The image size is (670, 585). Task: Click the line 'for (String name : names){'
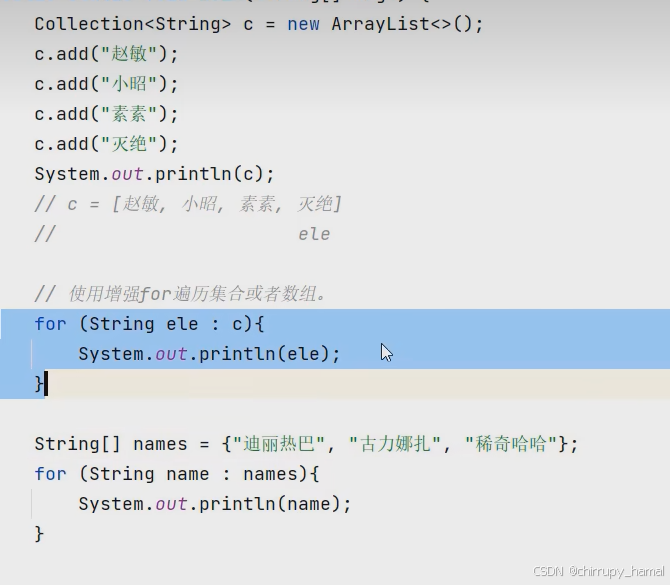click(x=177, y=474)
